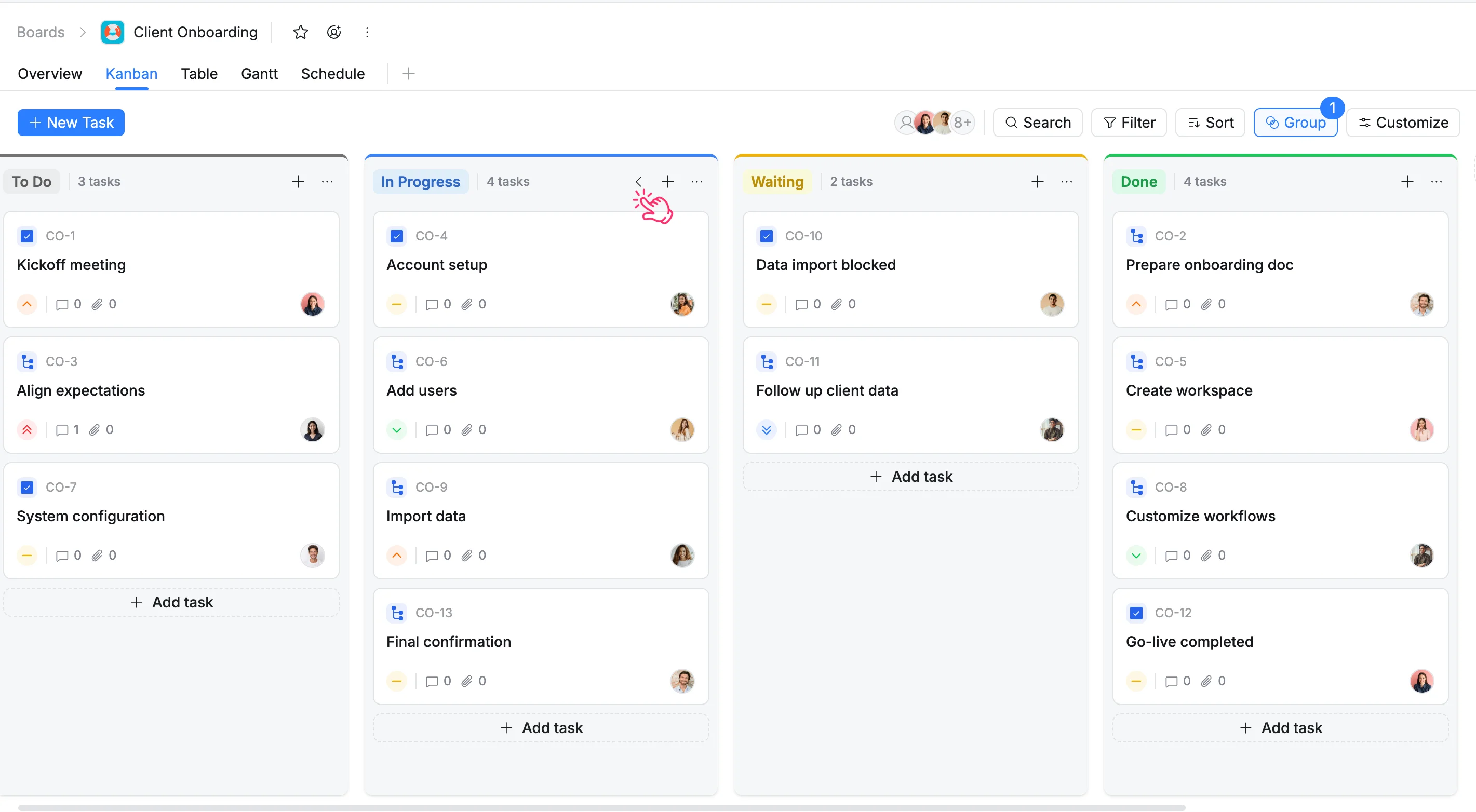Toggle the checkbox on CO-10 Data import blocked

coord(767,236)
